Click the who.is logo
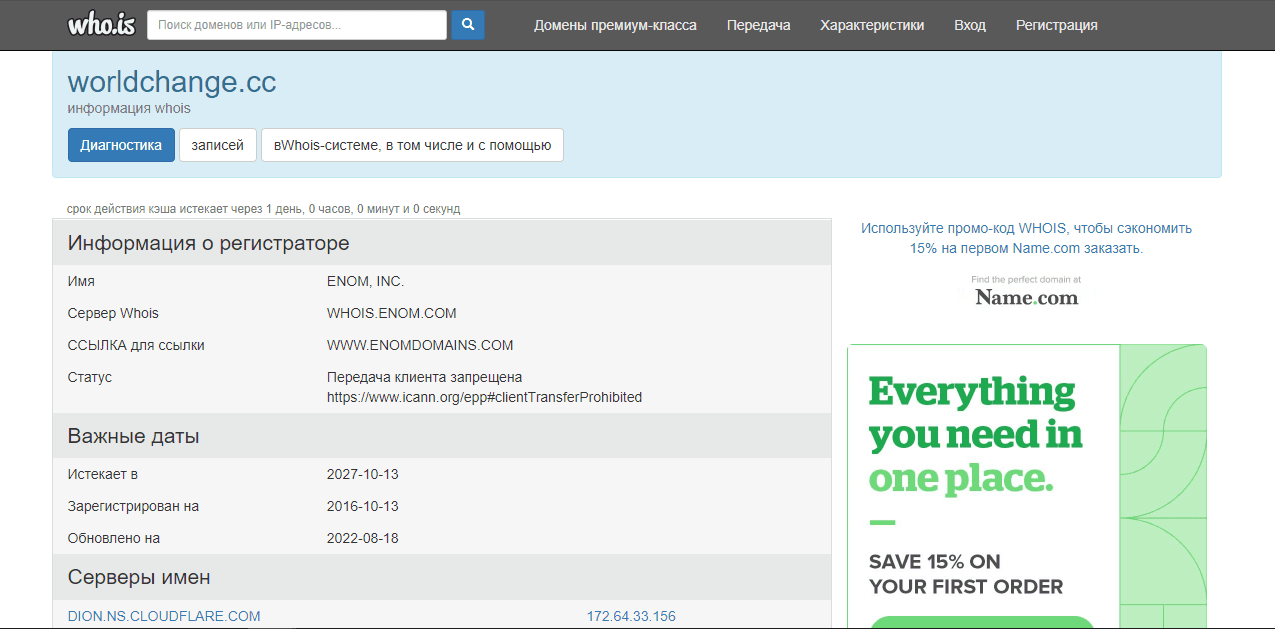This screenshot has width=1275, height=629. (101, 25)
